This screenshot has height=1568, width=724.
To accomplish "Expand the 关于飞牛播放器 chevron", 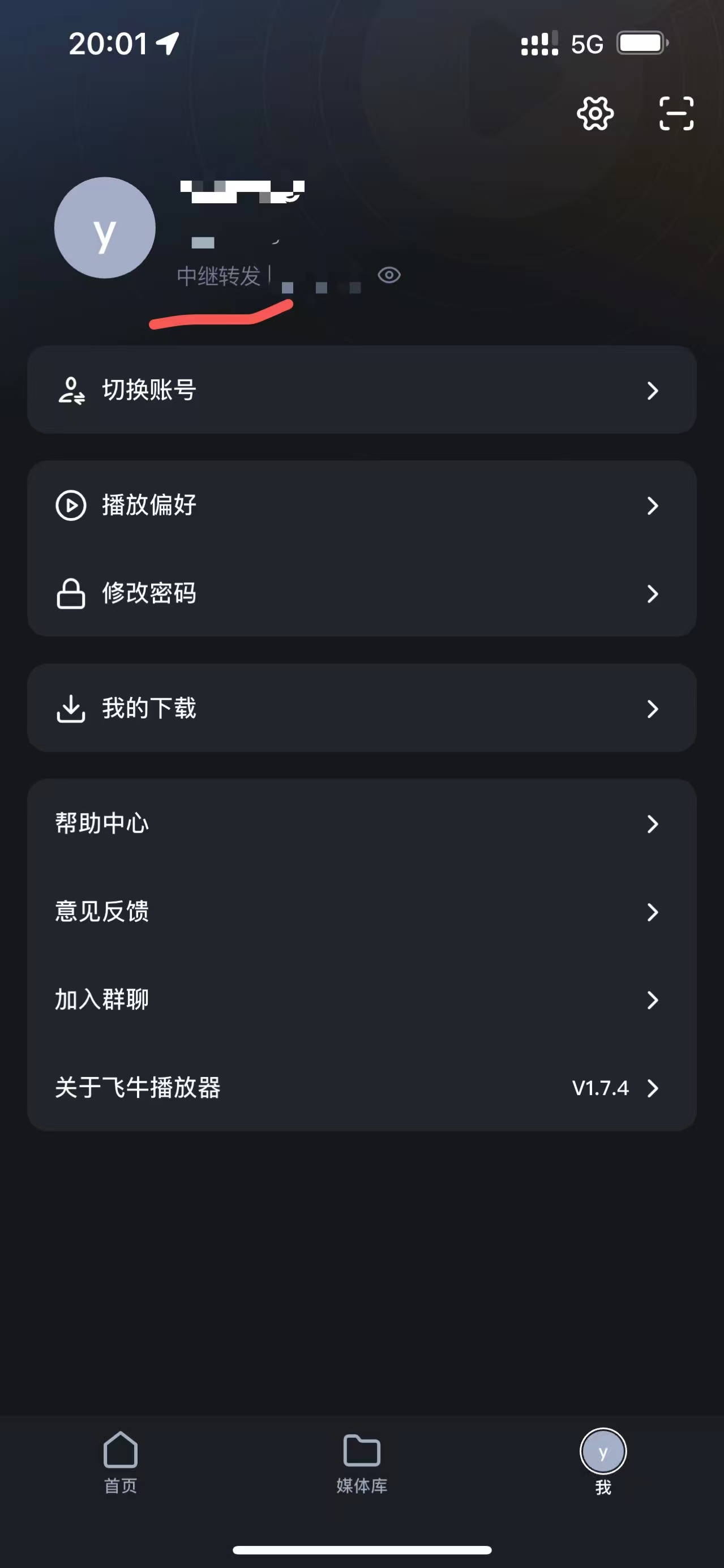I will [x=653, y=1088].
